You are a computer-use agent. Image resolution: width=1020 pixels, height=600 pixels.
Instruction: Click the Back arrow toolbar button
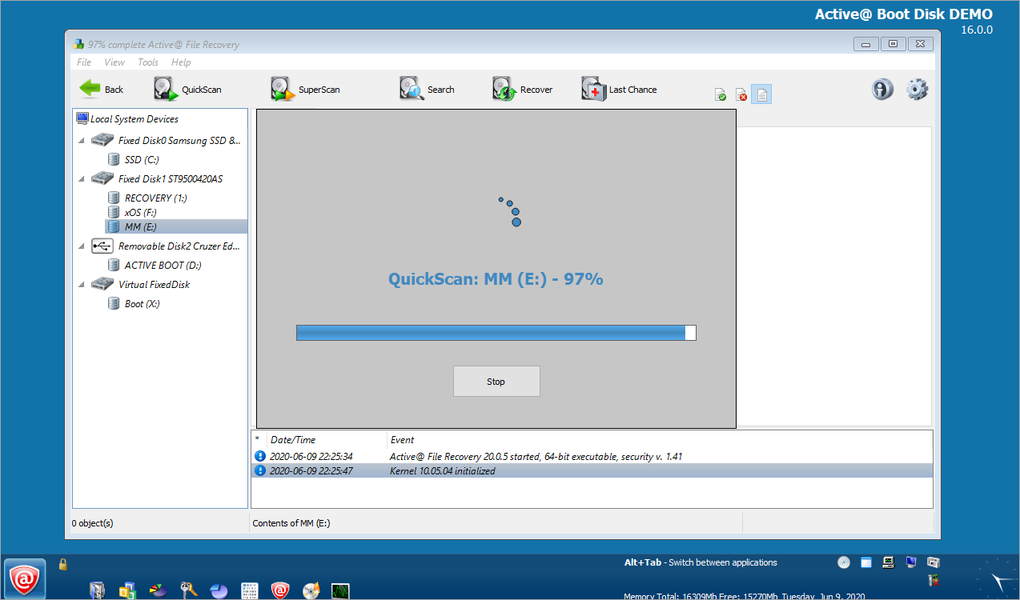(x=101, y=89)
